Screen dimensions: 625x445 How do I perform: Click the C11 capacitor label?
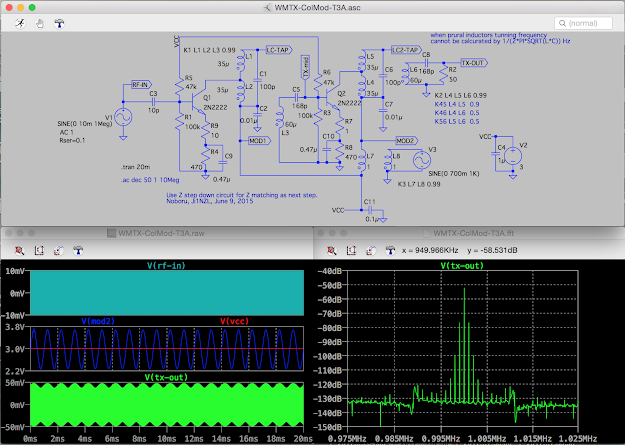click(x=369, y=202)
